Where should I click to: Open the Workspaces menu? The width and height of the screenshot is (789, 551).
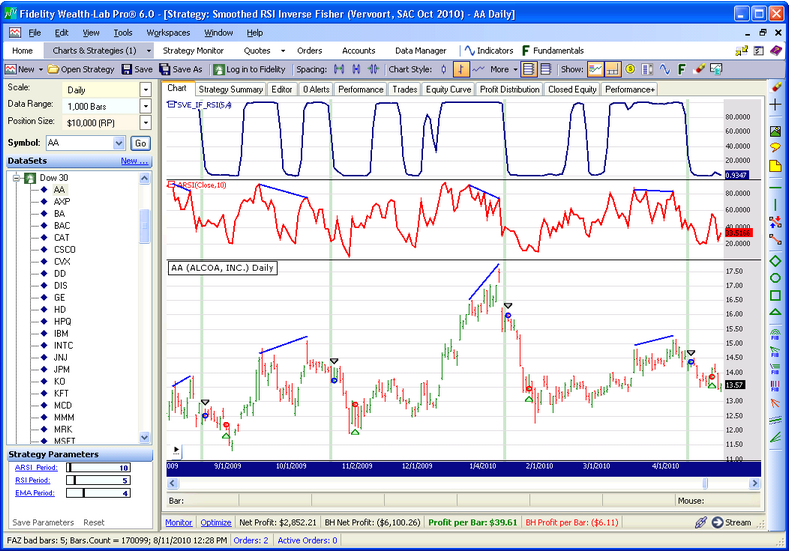[167, 32]
